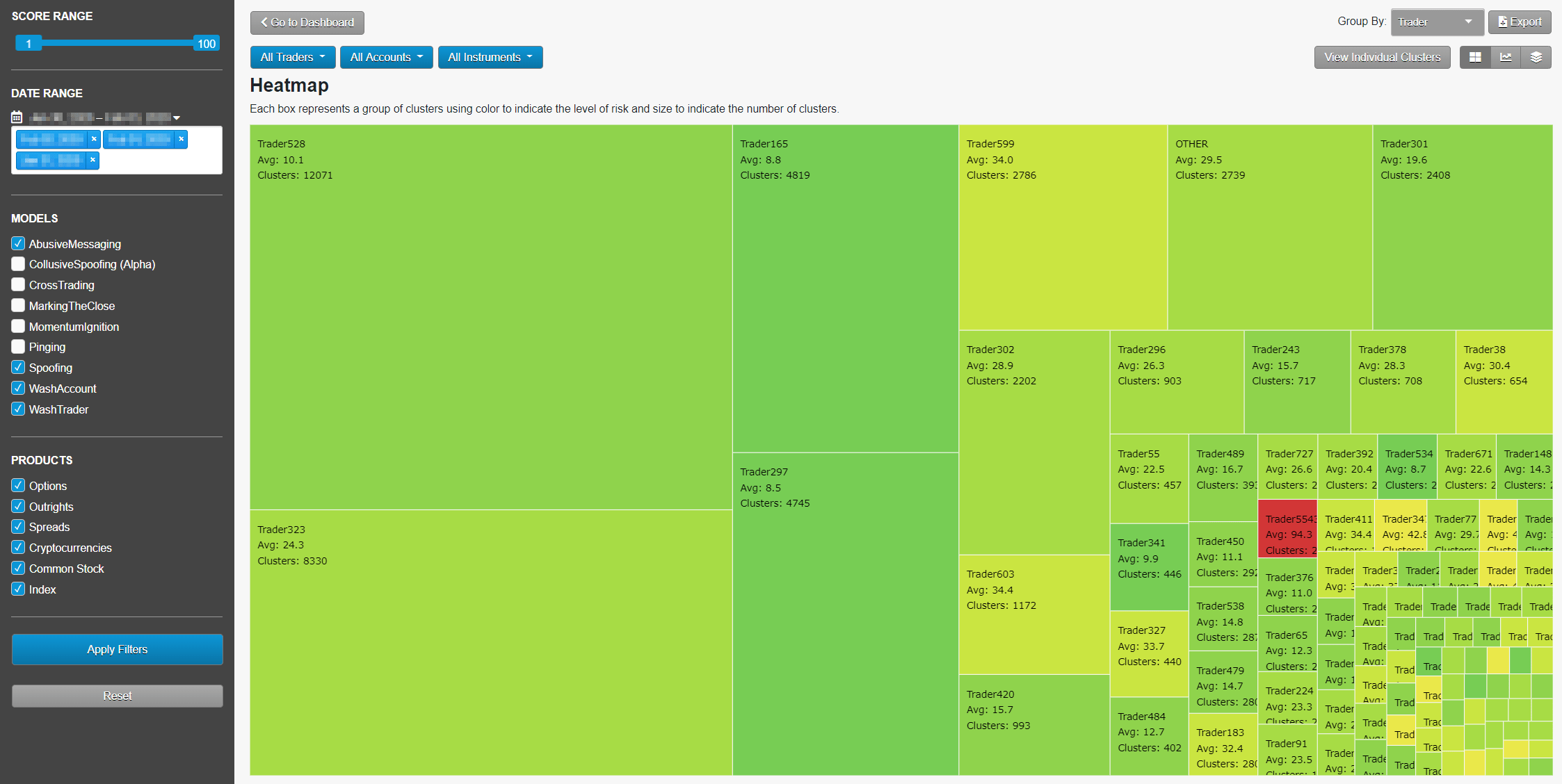Click the Export document icon
The image size is (1562, 784).
[x=1502, y=22]
